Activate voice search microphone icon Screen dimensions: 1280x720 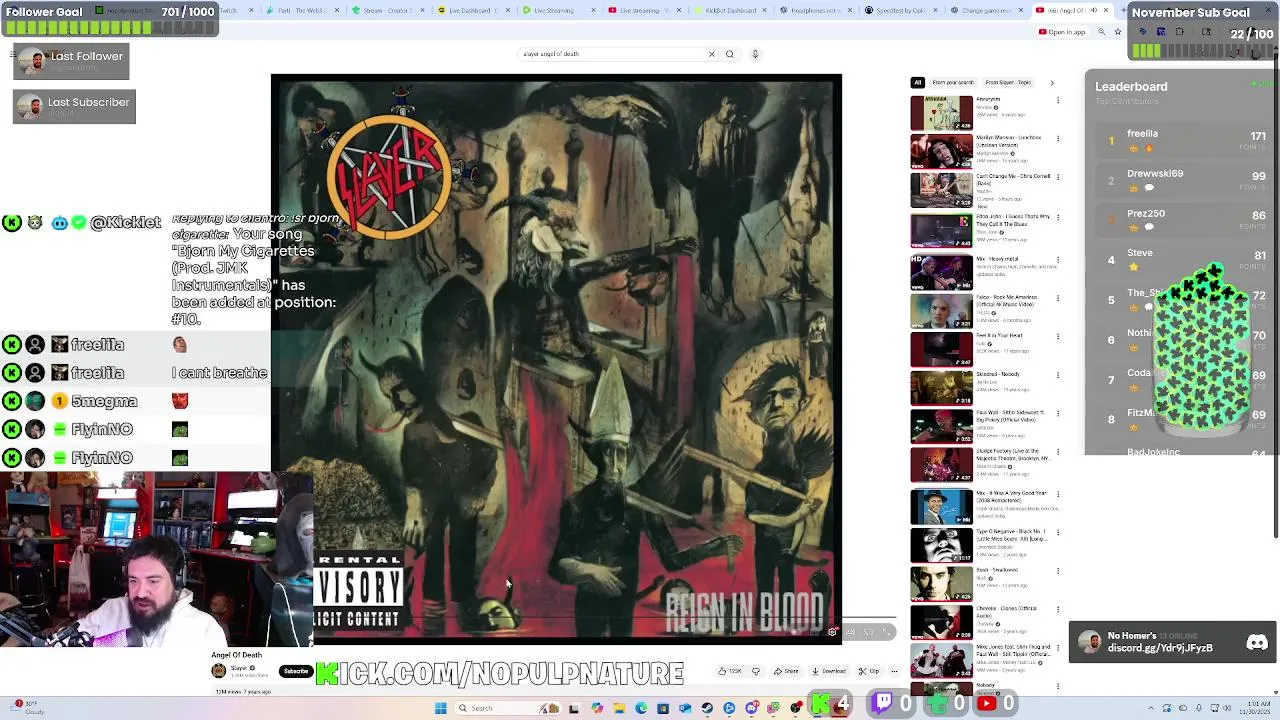click(755, 54)
